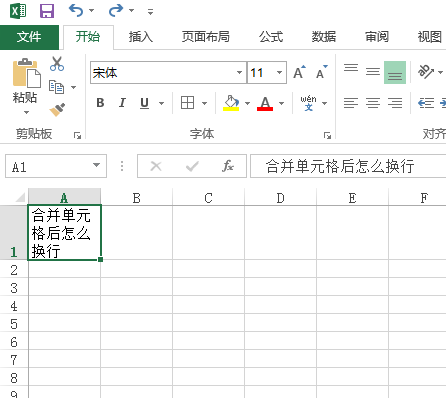Open the fill color palette dropdown
The width and height of the screenshot is (446, 398).
click(x=247, y=103)
